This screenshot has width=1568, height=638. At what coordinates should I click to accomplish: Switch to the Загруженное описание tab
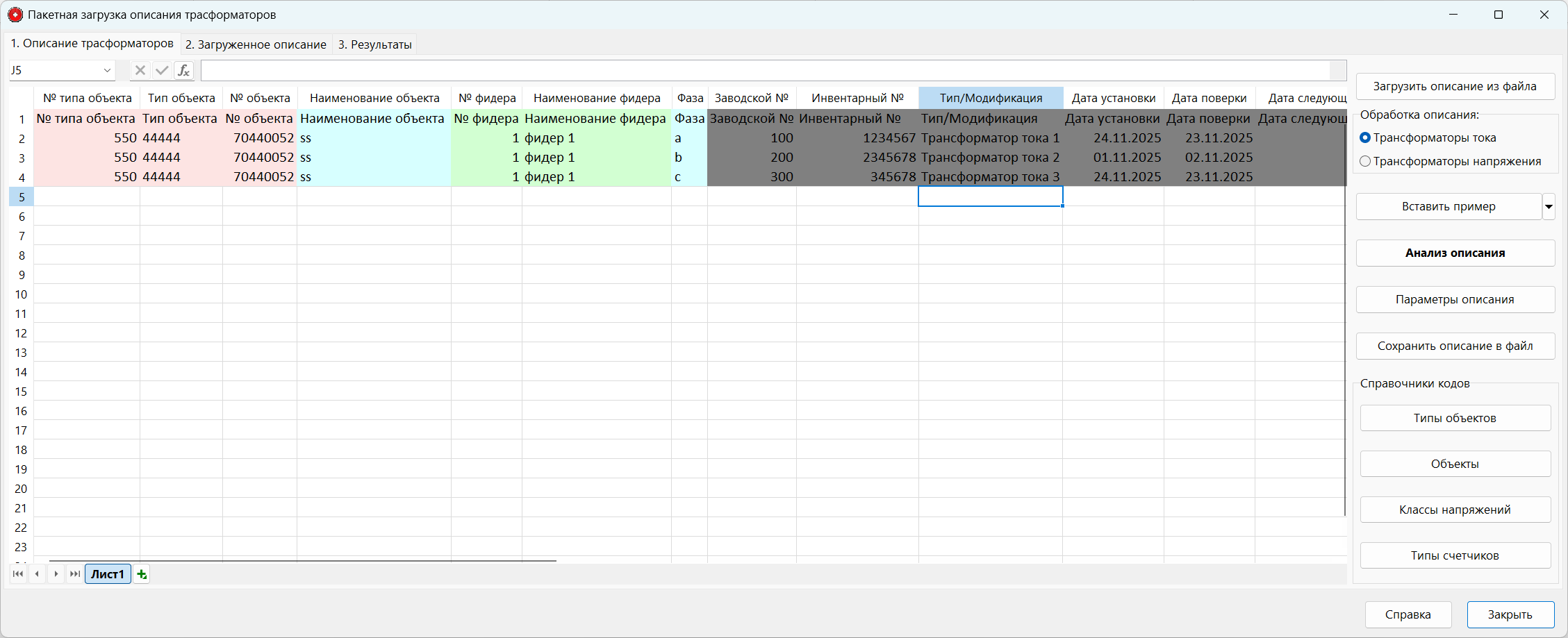pyautogui.click(x=256, y=44)
